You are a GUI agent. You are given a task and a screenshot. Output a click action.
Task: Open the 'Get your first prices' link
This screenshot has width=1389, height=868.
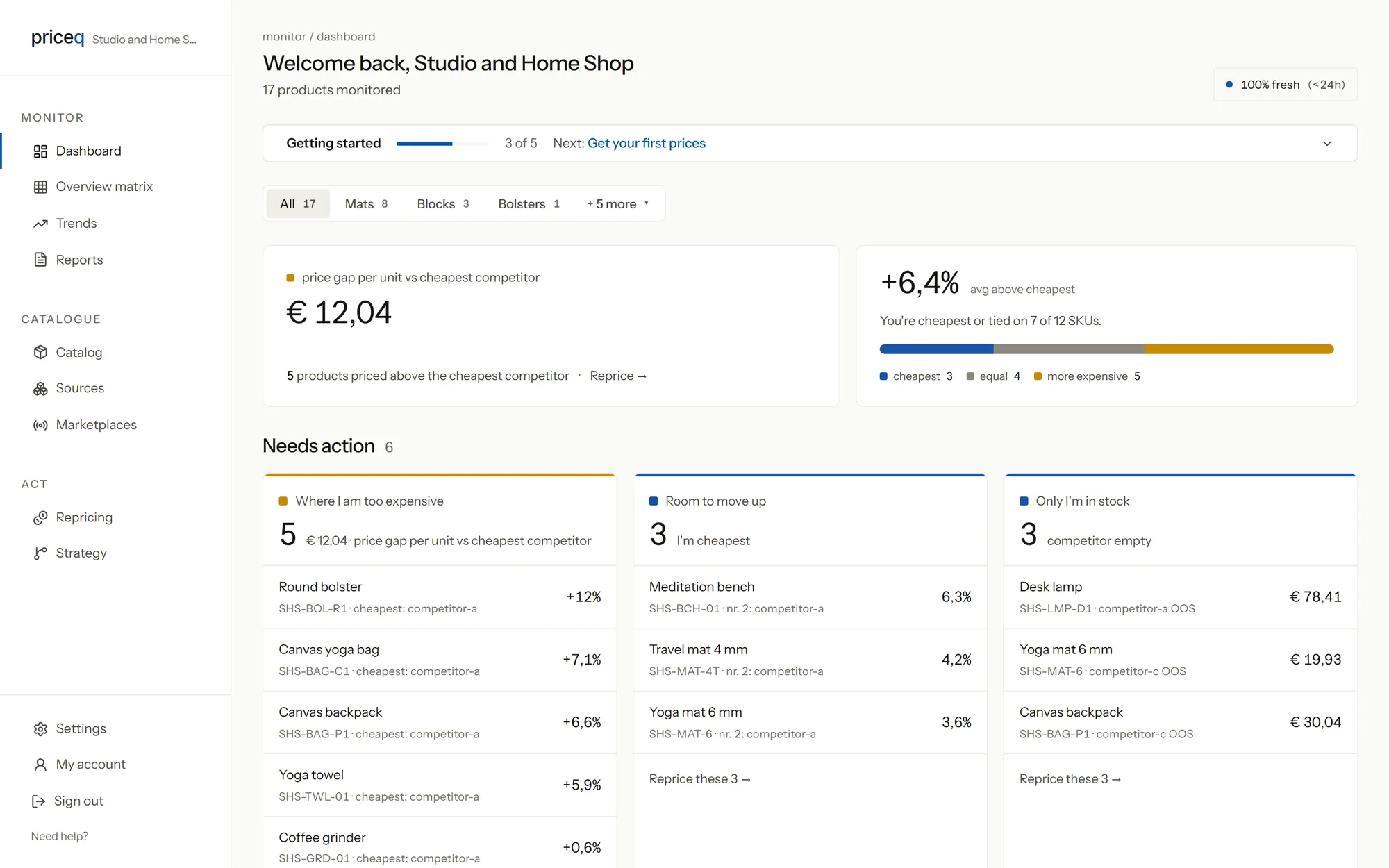click(x=647, y=143)
